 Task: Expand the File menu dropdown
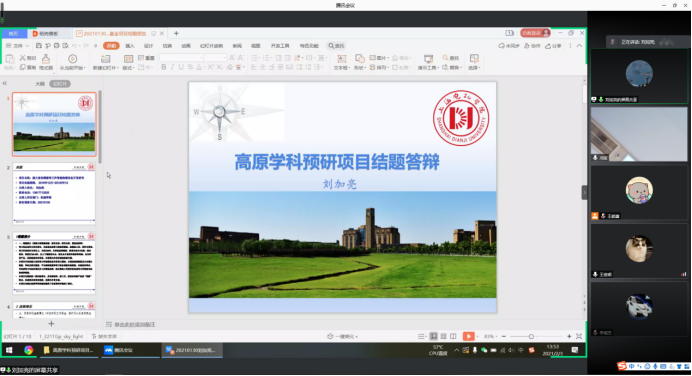18,45
